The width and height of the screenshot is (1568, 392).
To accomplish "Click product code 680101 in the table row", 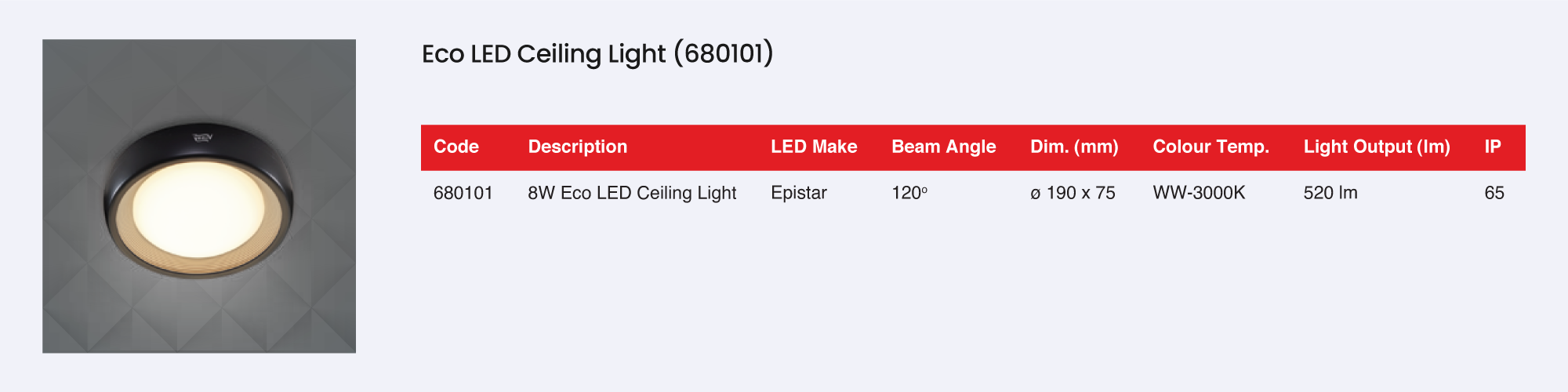I will click(x=463, y=193).
